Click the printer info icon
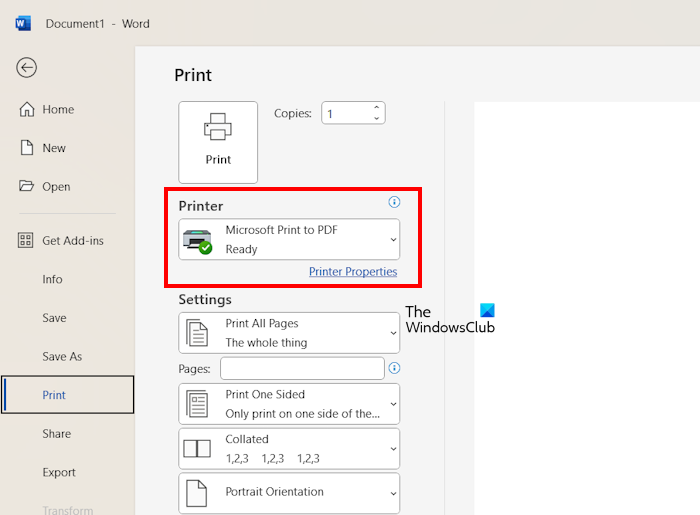The width and height of the screenshot is (700, 515). 394,202
